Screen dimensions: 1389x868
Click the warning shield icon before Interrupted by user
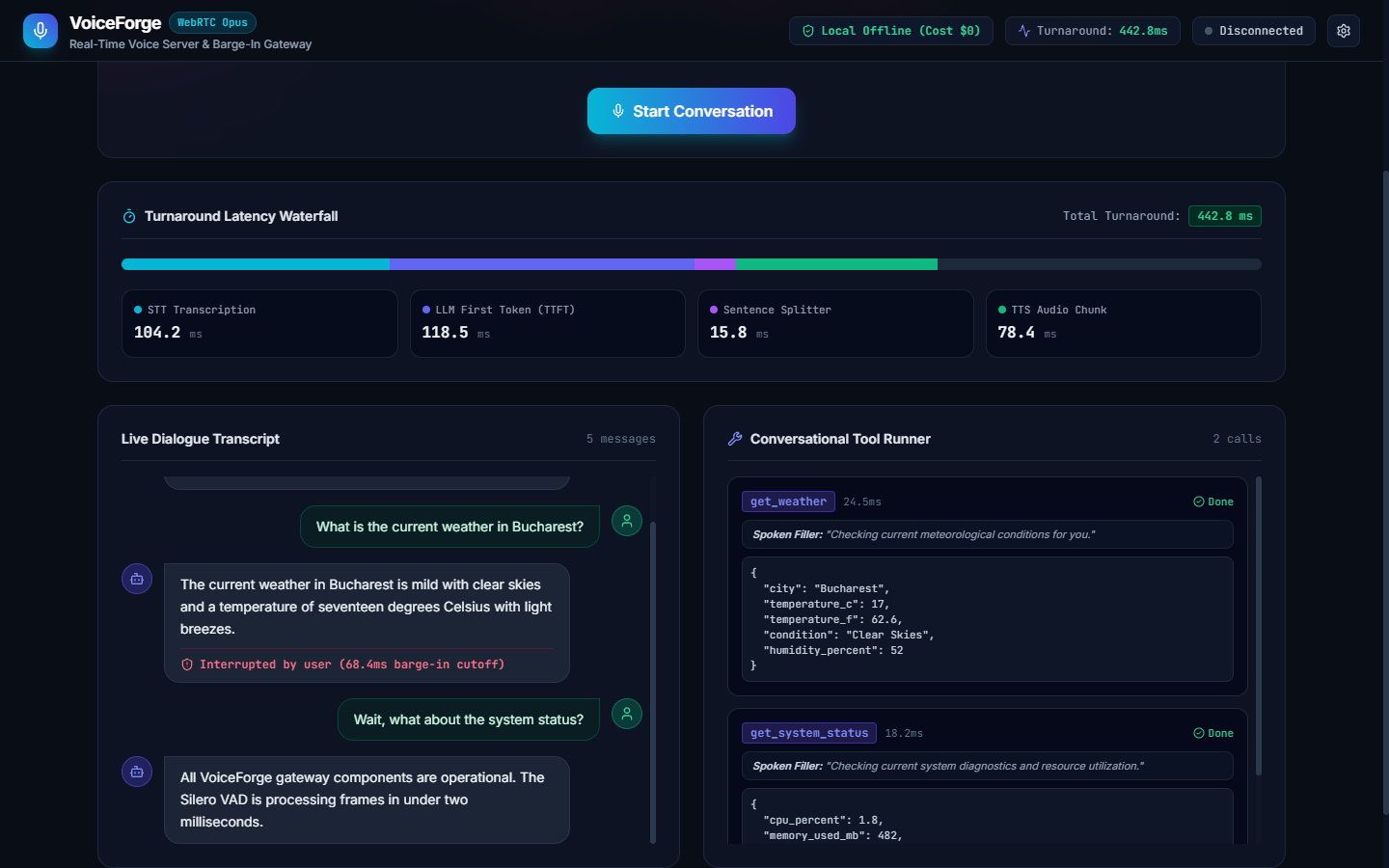(x=187, y=665)
